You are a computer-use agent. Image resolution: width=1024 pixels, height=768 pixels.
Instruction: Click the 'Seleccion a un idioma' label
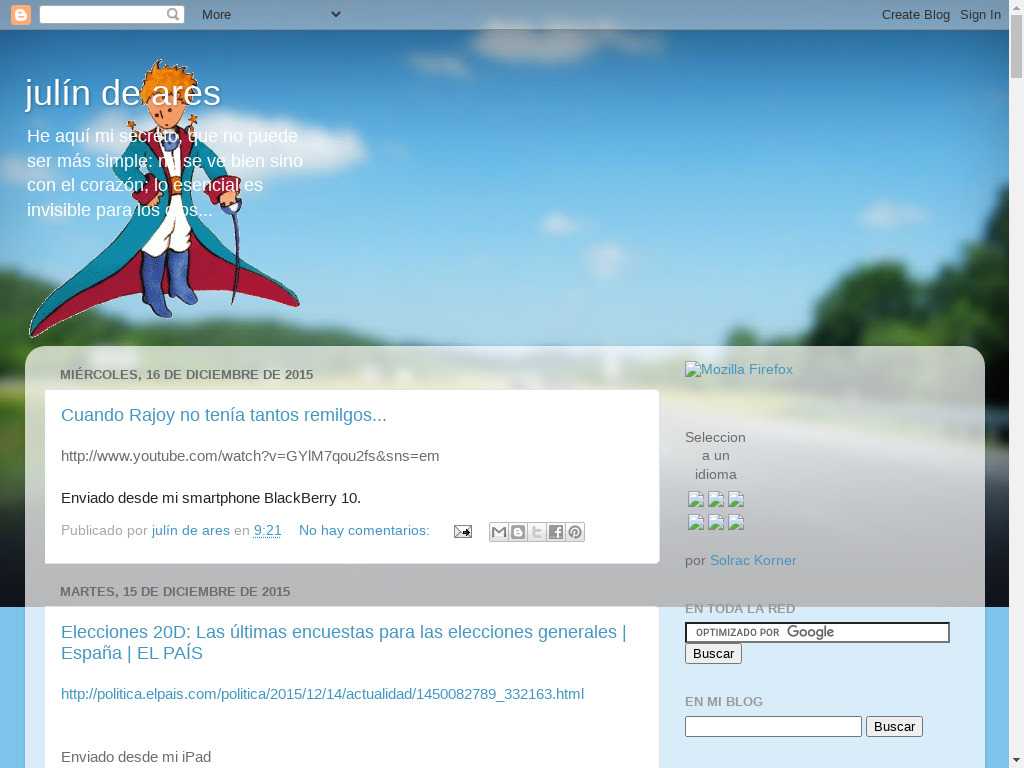click(715, 456)
